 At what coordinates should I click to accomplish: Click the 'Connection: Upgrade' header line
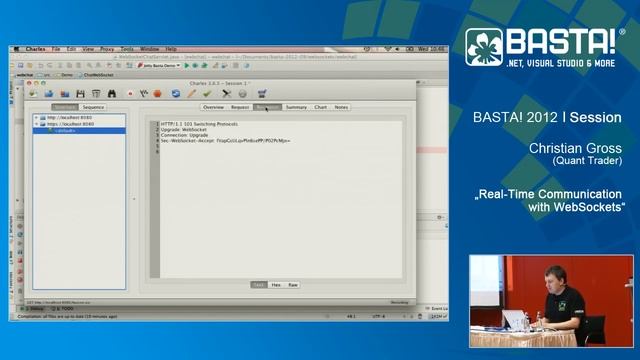pyautogui.click(x=184, y=135)
